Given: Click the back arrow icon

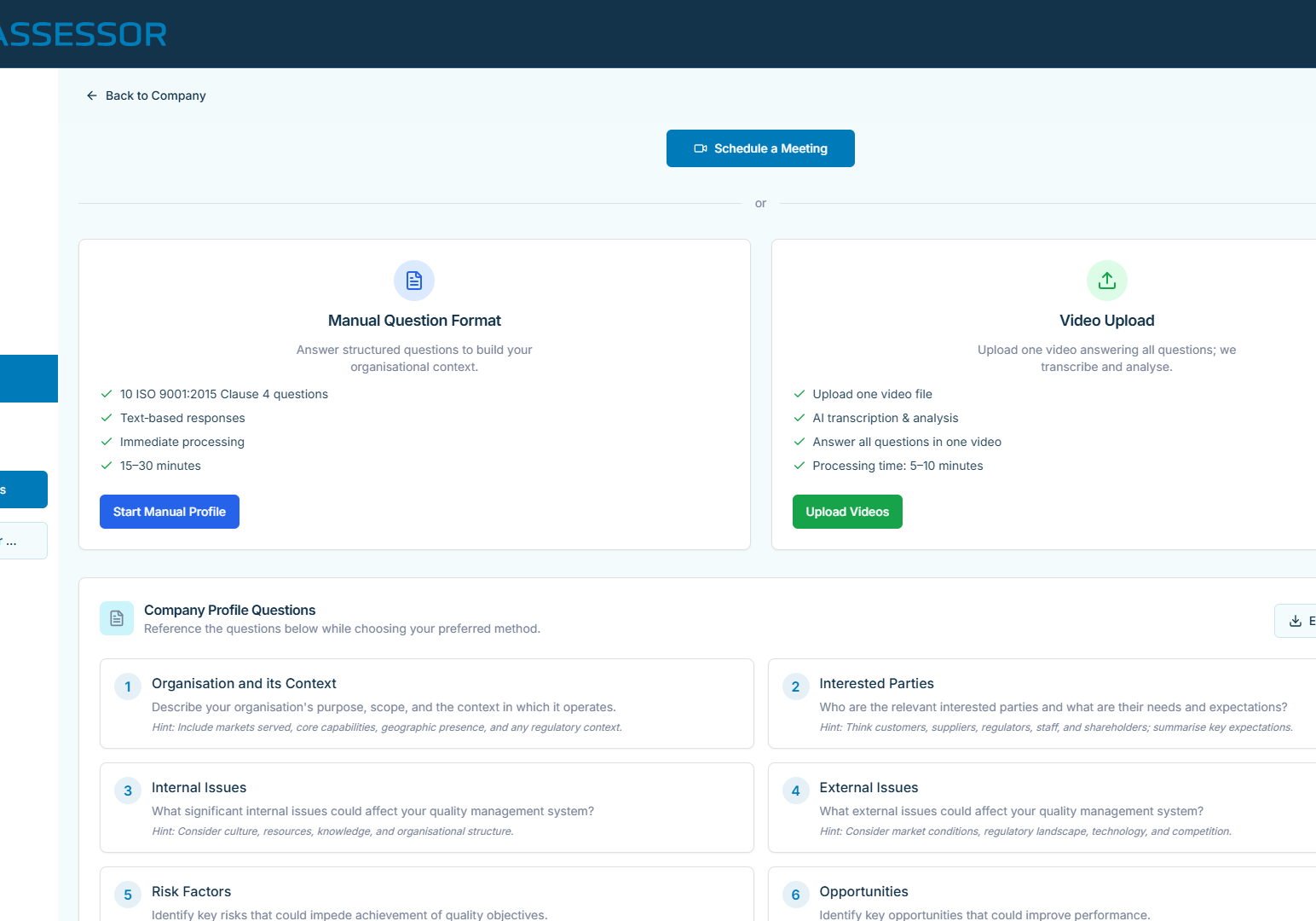Looking at the screenshot, I should (x=92, y=96).
